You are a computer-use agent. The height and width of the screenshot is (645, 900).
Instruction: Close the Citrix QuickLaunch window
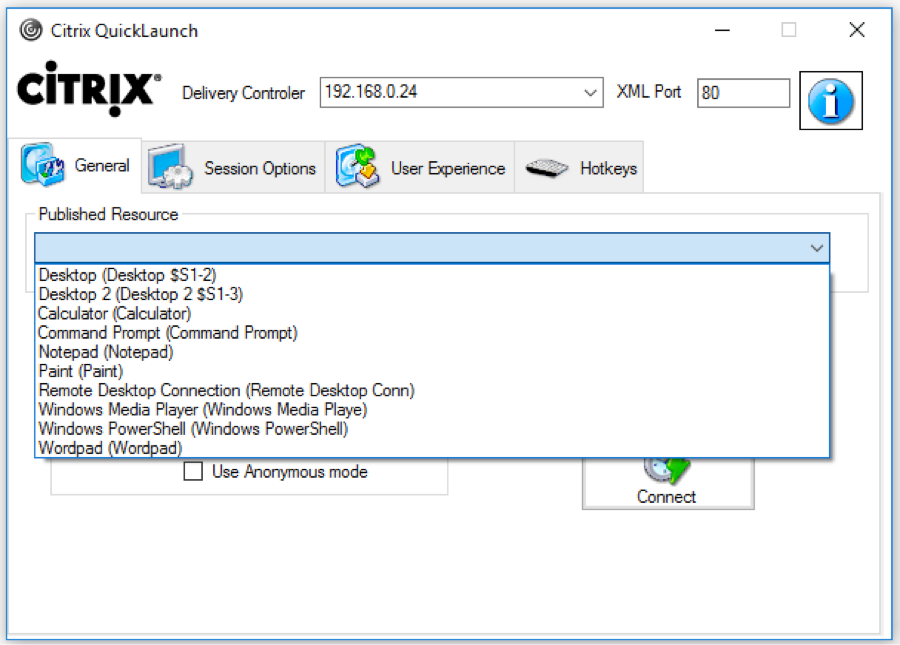(x=856, y=30)
